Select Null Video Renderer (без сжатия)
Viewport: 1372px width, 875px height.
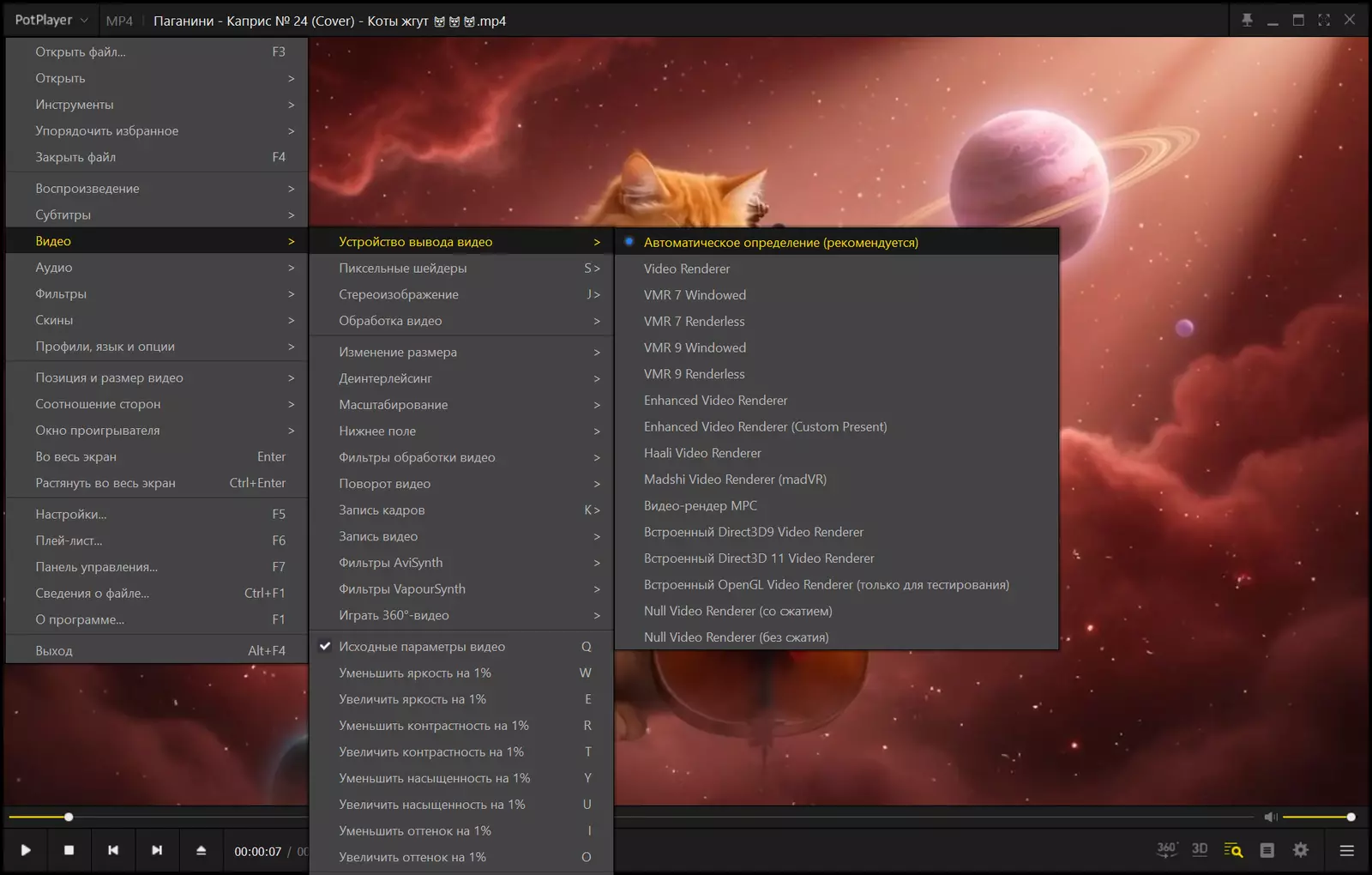tap(837, 637)
